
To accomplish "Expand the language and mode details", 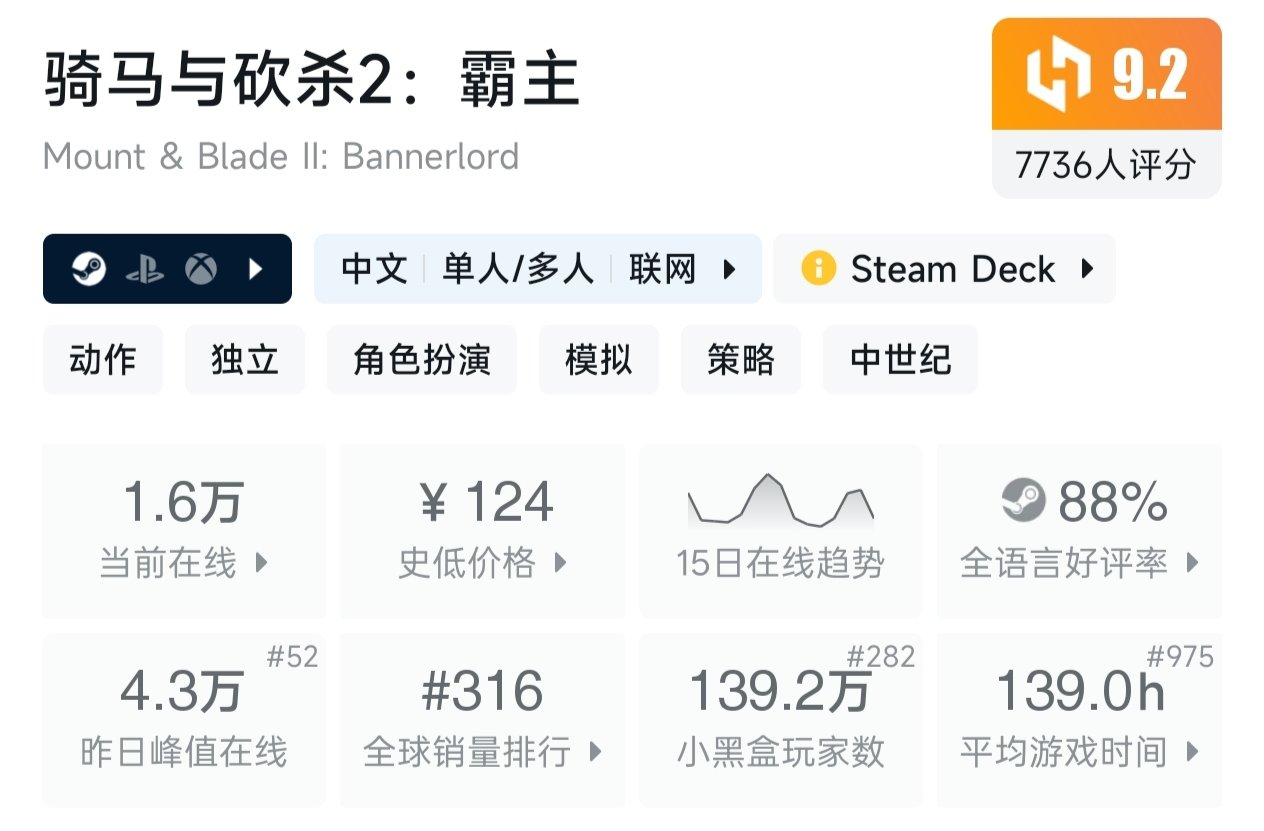I will [x=729, y=268].
